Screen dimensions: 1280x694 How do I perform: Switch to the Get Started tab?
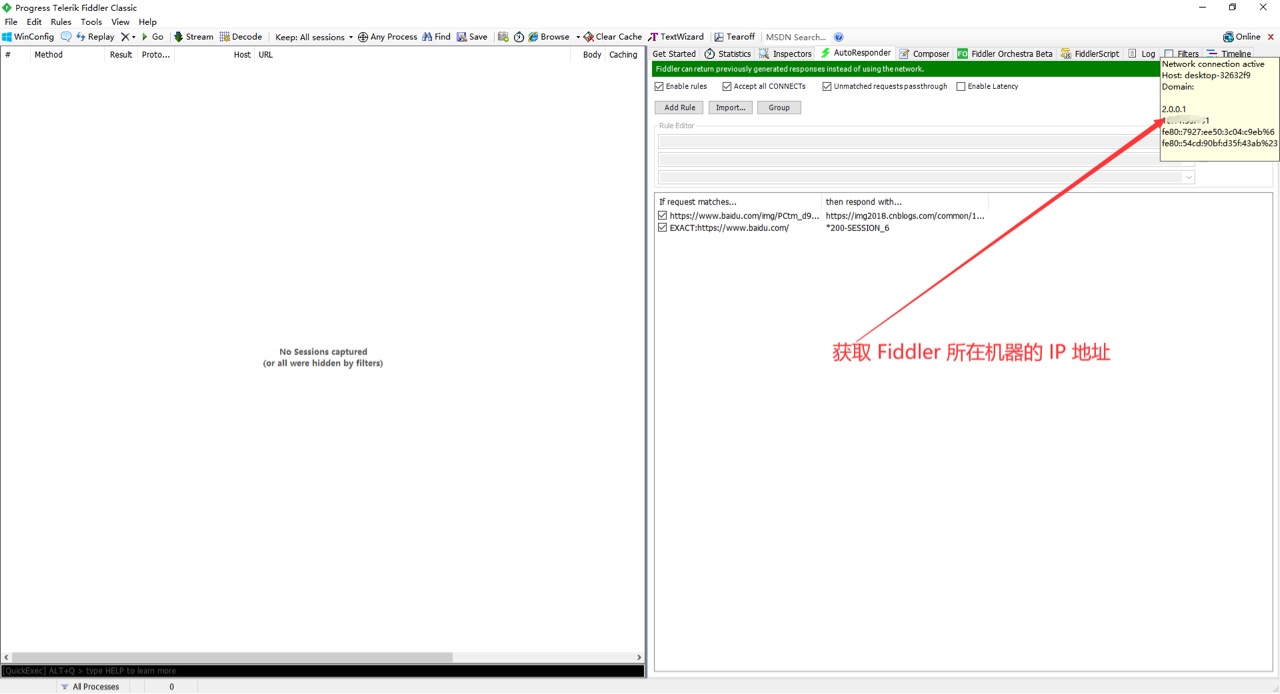(x=674, y=54)
